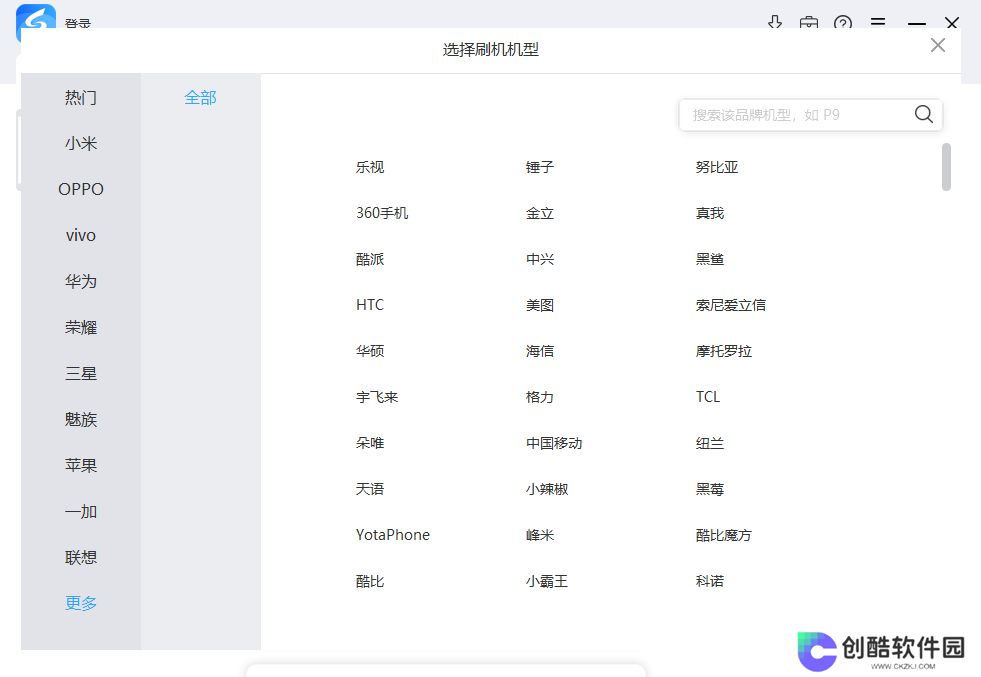
Task: Open the download icon in title bar
Action: (x=775, y=22)
